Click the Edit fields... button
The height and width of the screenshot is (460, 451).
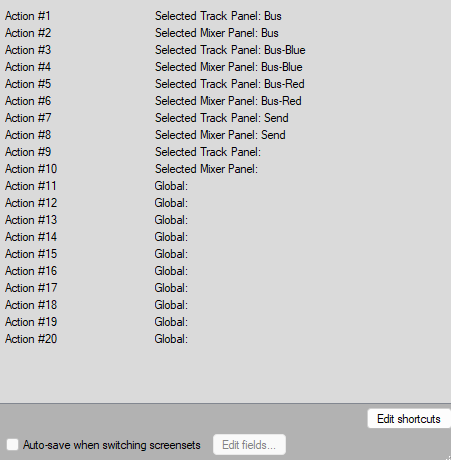(249, 445)
